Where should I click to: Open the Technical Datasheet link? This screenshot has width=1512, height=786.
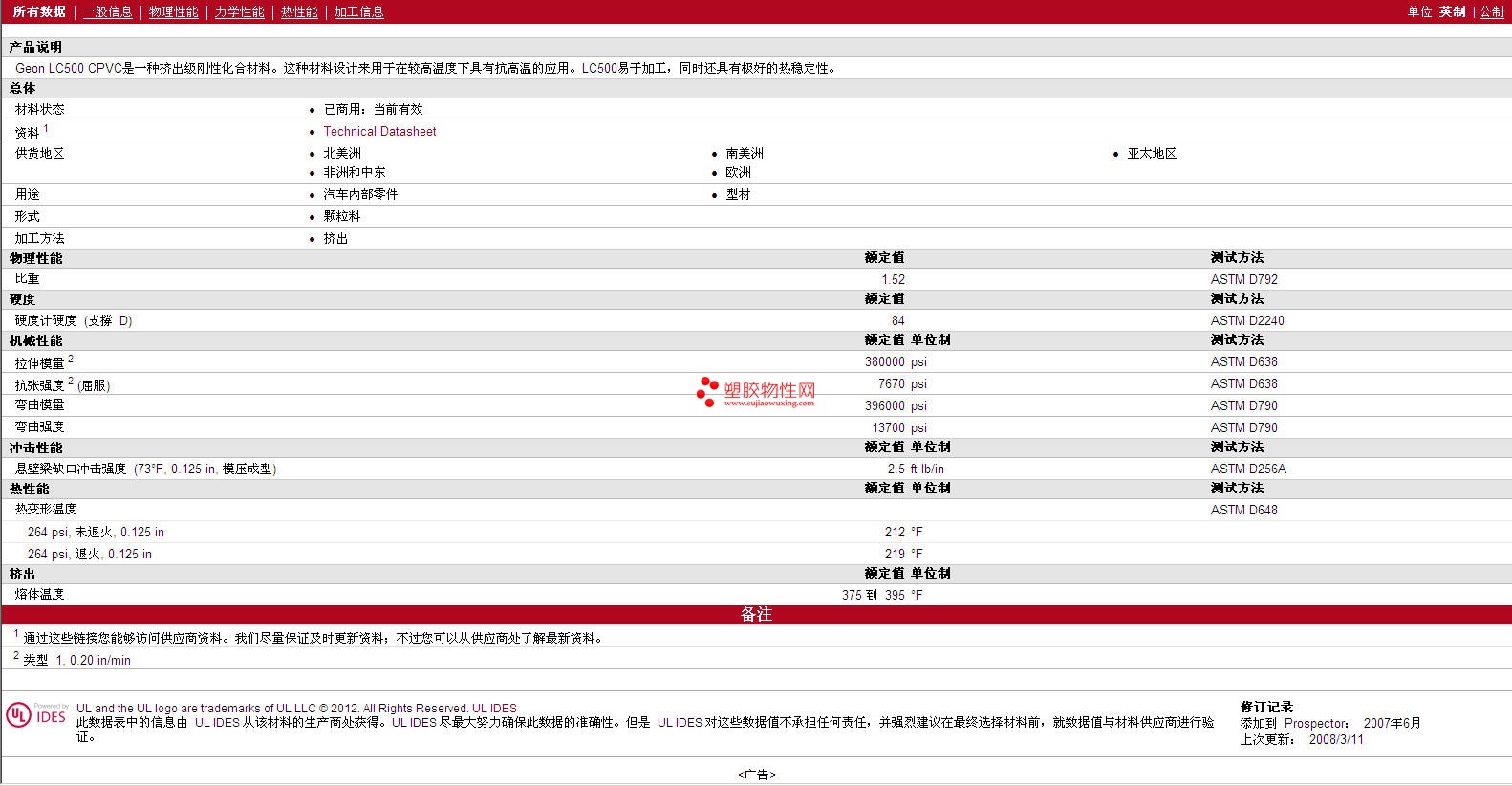[x=379, y=132]
